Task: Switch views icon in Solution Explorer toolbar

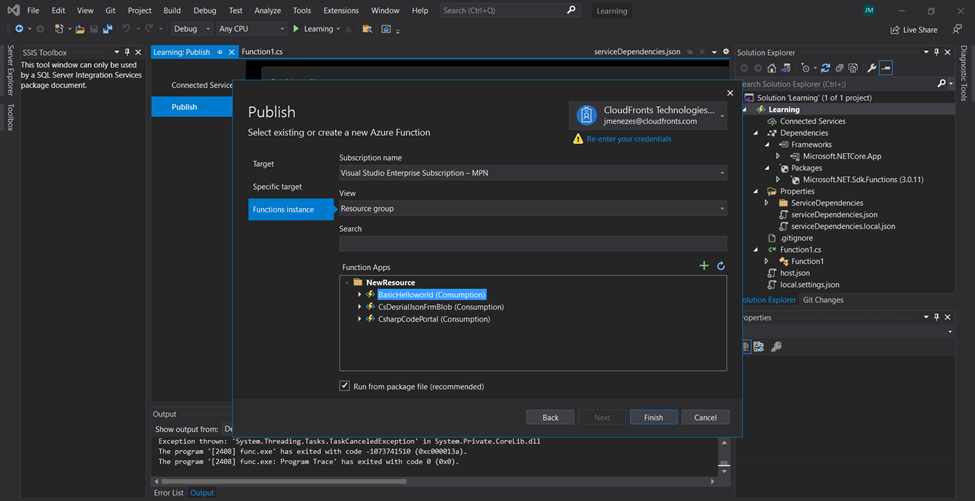Action: [x=785, y=68]
